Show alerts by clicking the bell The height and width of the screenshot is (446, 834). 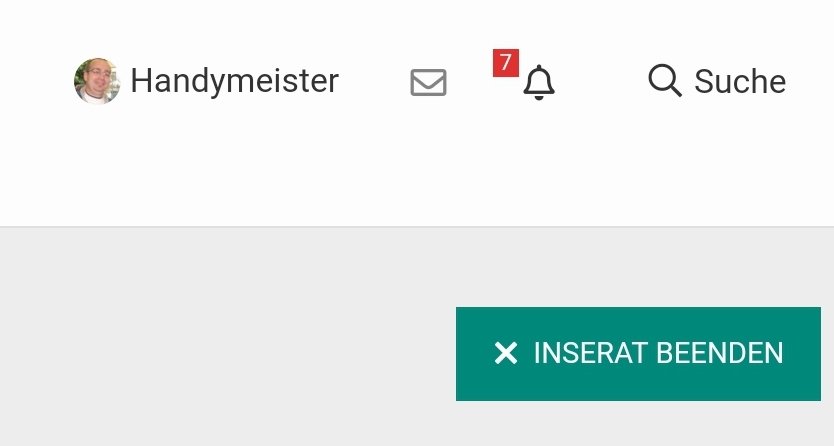coord(539,82)
